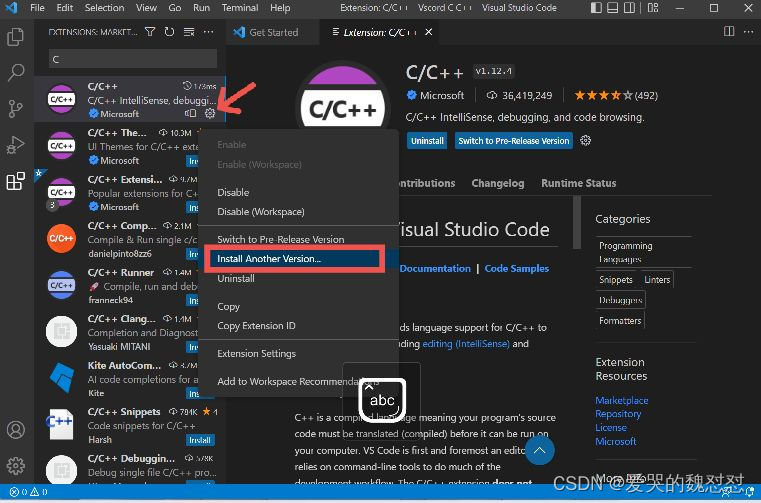
Task: Install the C/C++ Snippets extension
Action: click(200, 440)
